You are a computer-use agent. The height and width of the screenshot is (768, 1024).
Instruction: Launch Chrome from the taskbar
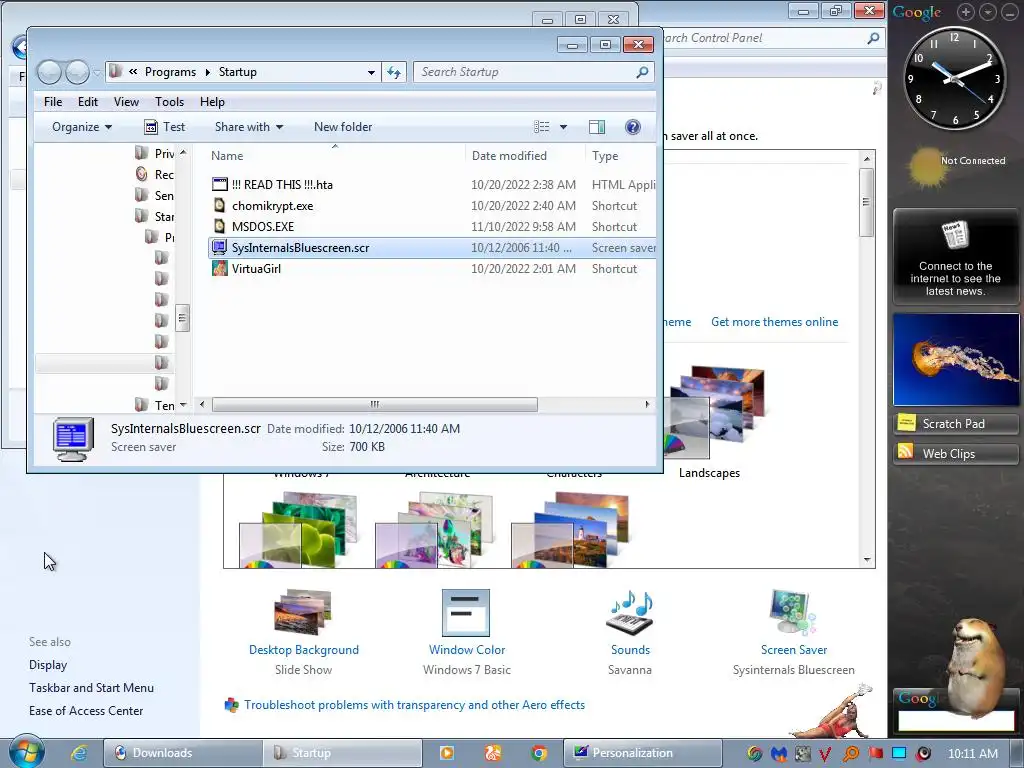[x=539, y=753]
